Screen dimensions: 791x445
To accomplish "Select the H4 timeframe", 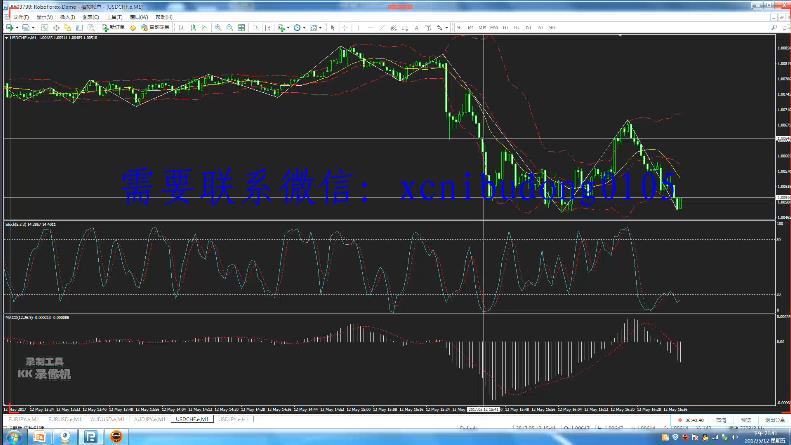I will 517,28.
